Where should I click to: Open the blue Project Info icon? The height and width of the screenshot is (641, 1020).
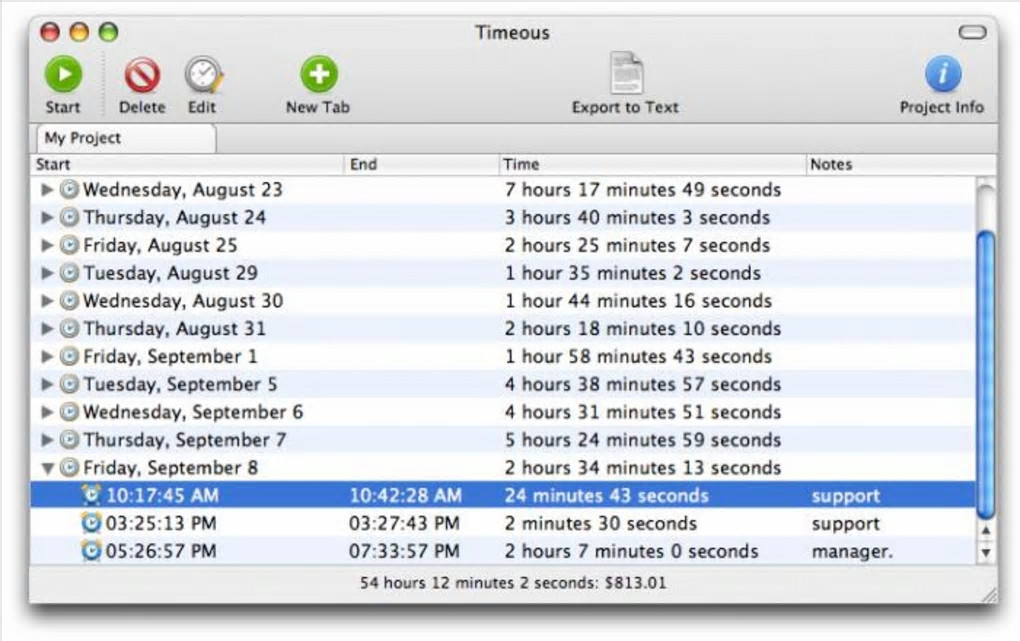pos(943,74)
